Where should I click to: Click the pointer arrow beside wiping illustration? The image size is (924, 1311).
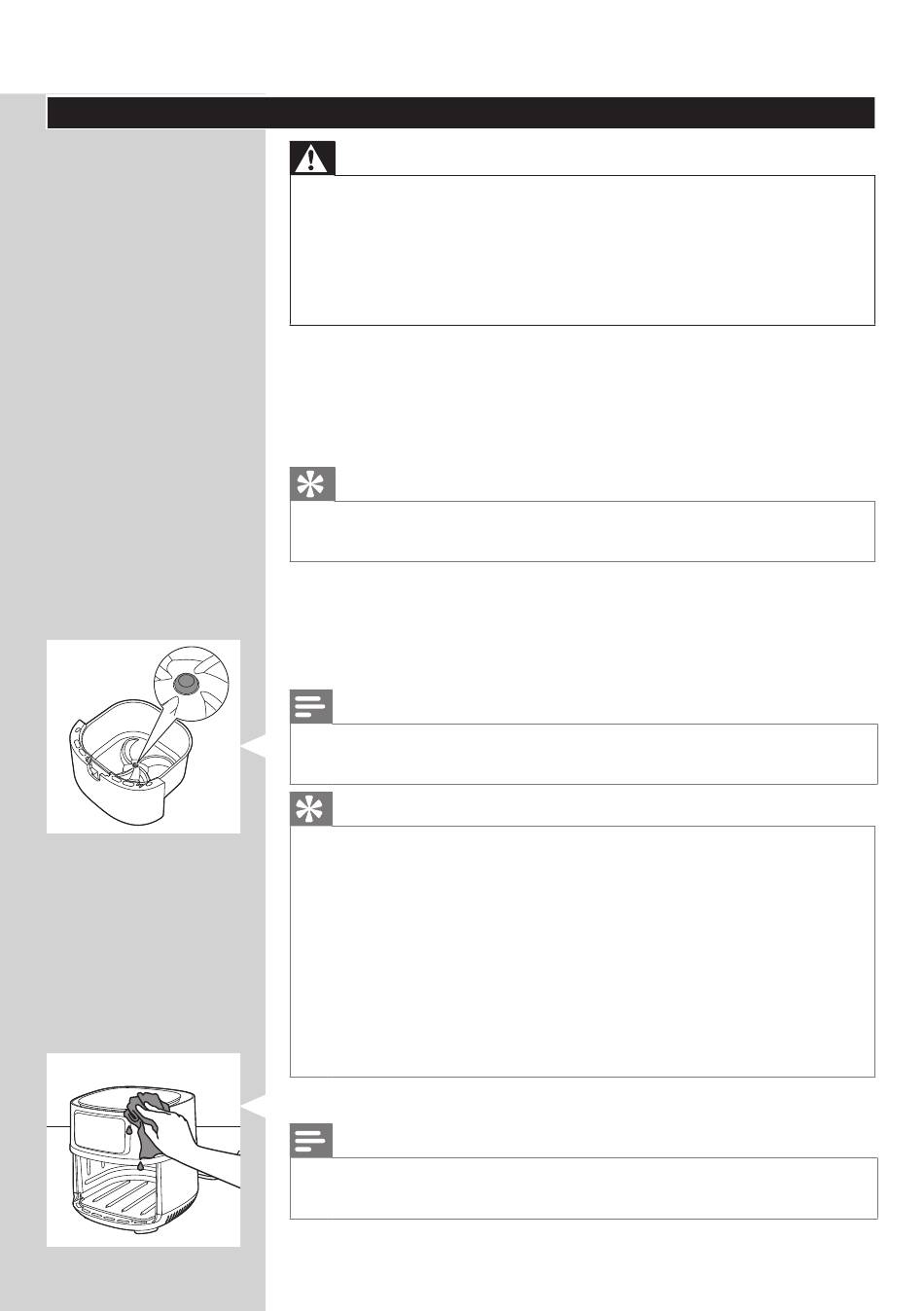[253, 1107]
